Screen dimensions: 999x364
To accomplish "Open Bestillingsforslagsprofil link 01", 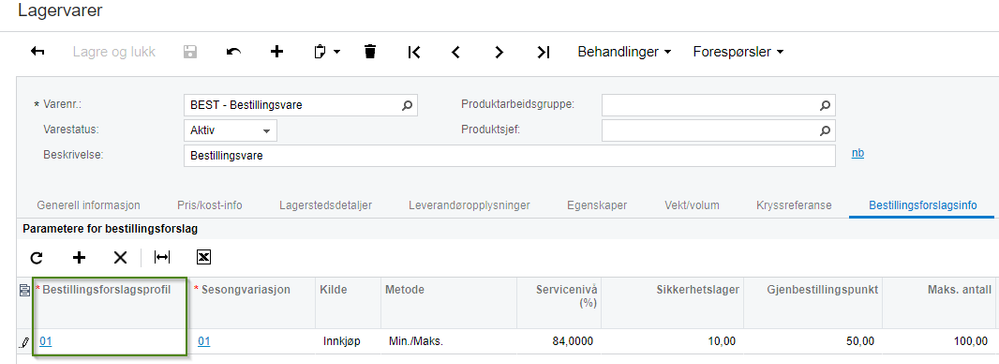I will click(x=46, y=342).
